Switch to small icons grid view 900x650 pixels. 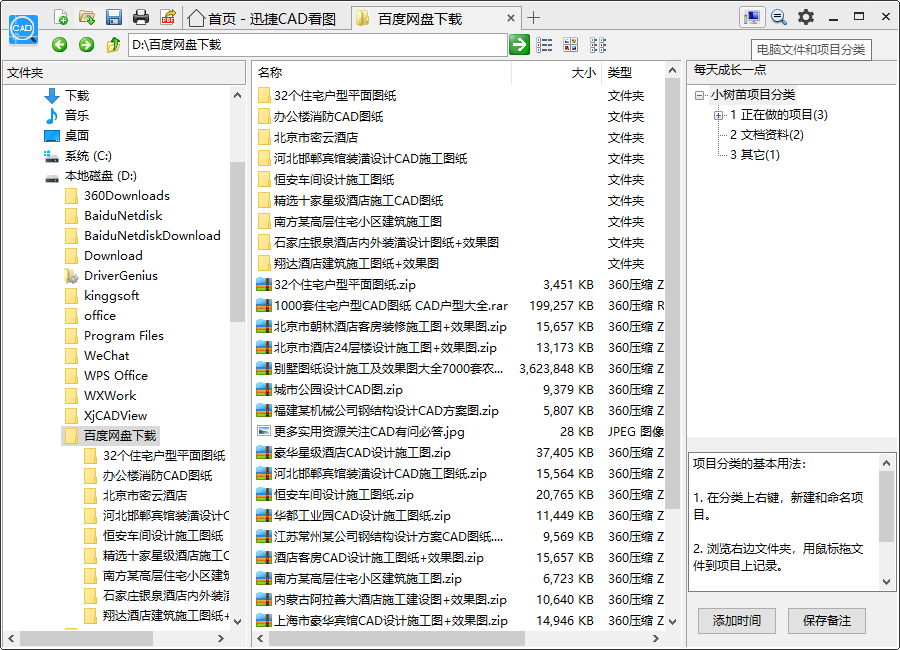coord(598,45)
